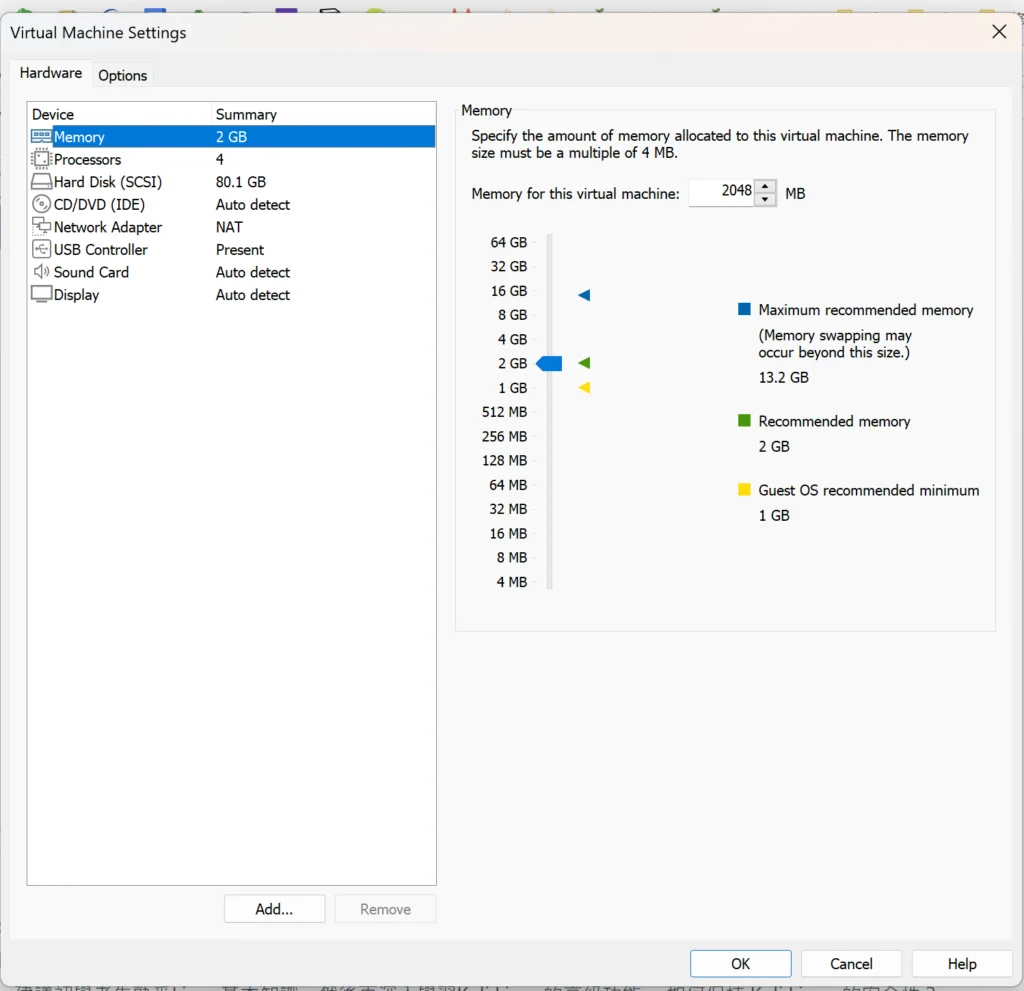Click the Processors chip icon
1024x991 pixels.
click(41, 159)
